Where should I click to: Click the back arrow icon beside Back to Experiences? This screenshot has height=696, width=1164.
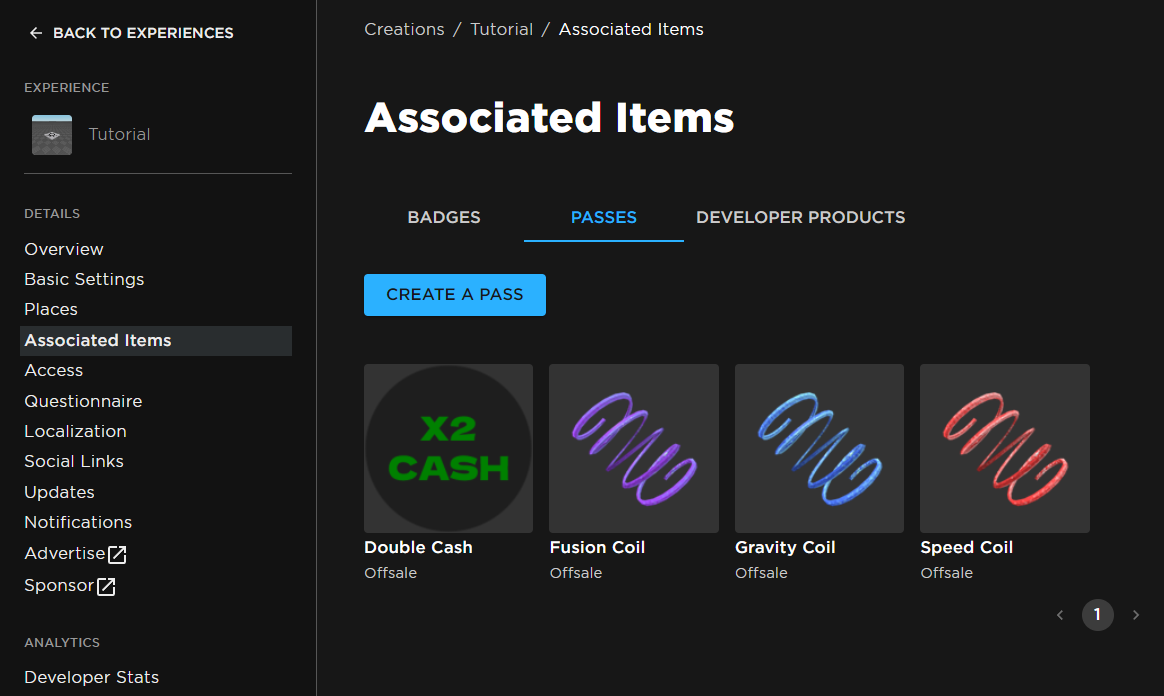click(x=36, y=33)
